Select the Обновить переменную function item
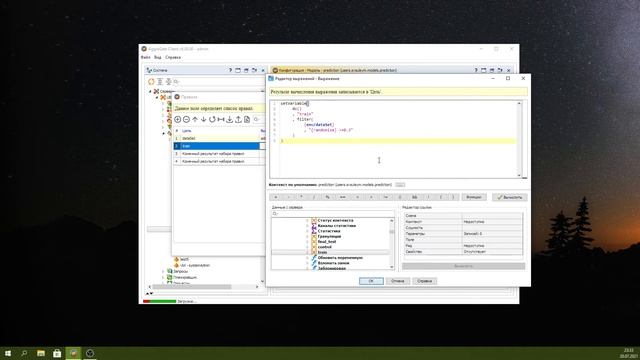 tap(340, 258)
